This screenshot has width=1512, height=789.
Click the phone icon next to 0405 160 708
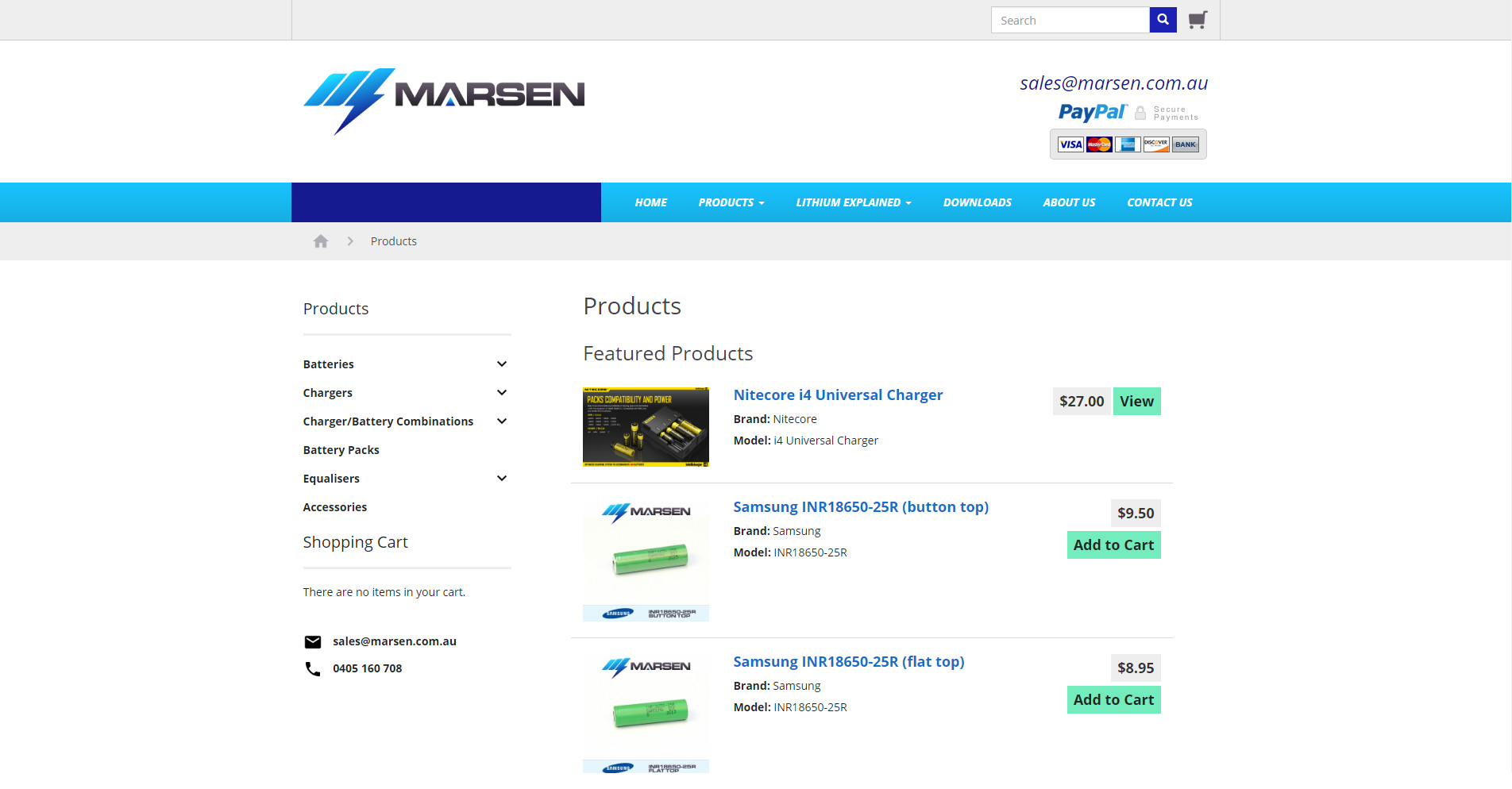[311, 668]
